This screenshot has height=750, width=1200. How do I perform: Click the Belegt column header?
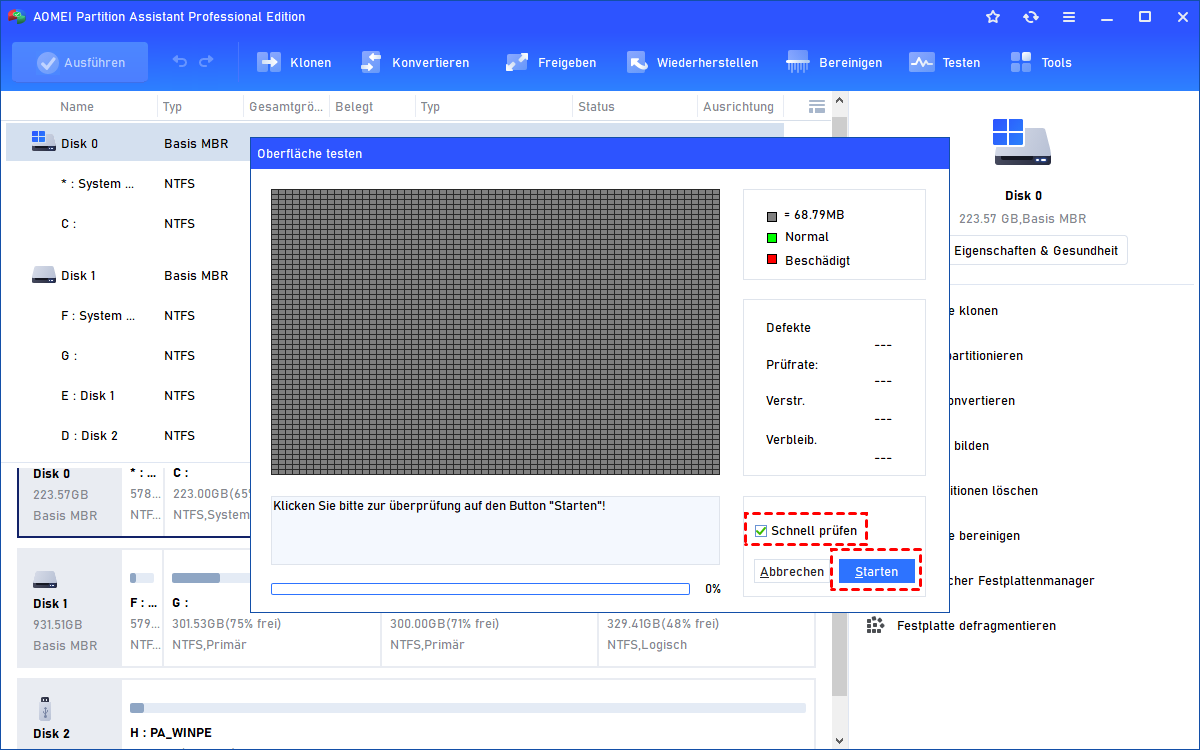(355, 106)
